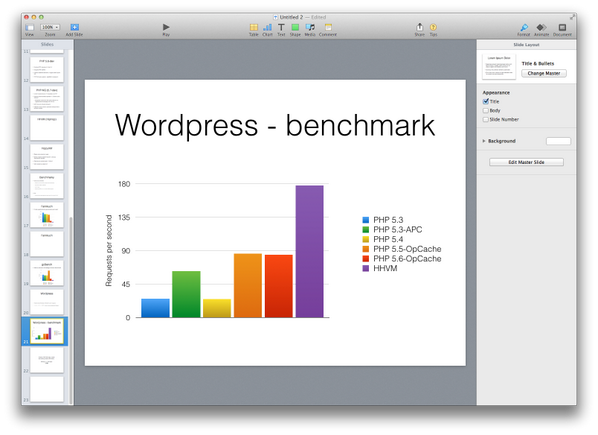Image resolution: width=598 pixels, height=435 pixels.
Task: Enable the Body checkbox
Action: tap(485, 111)
